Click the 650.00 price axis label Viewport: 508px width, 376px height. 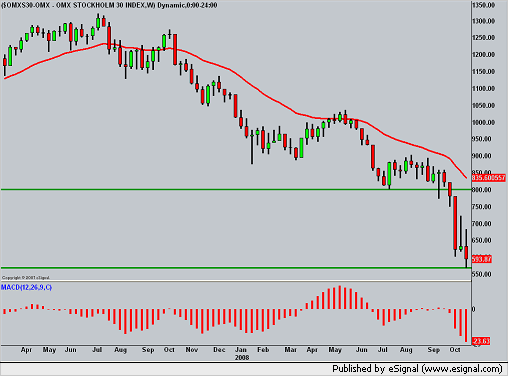click(482, 240)
